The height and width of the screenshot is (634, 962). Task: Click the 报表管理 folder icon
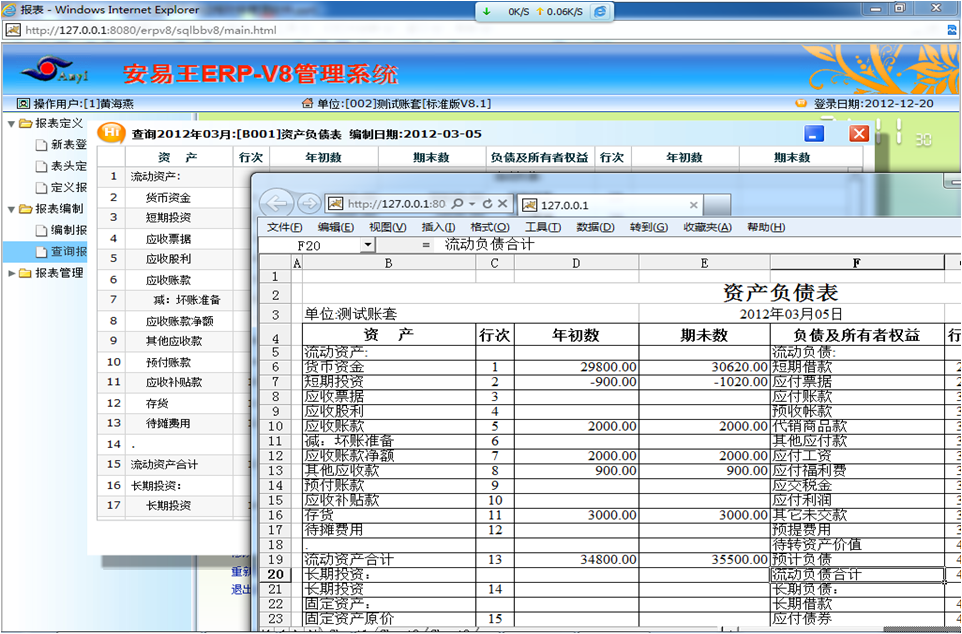[x=25, y=273]
